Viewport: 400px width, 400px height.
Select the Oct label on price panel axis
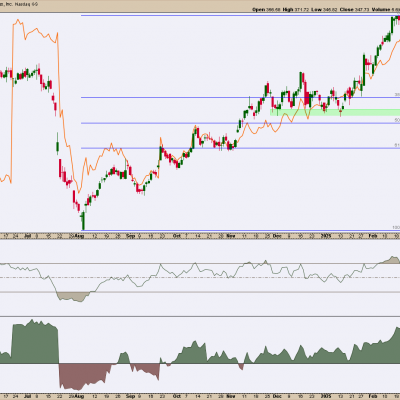click(177, 236)
